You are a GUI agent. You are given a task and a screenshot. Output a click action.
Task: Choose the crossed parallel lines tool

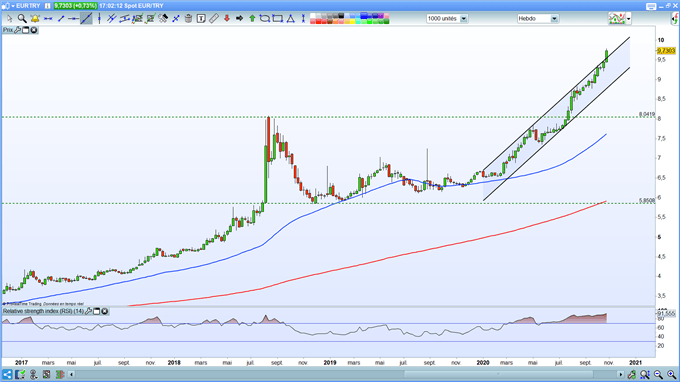(112, 19)
